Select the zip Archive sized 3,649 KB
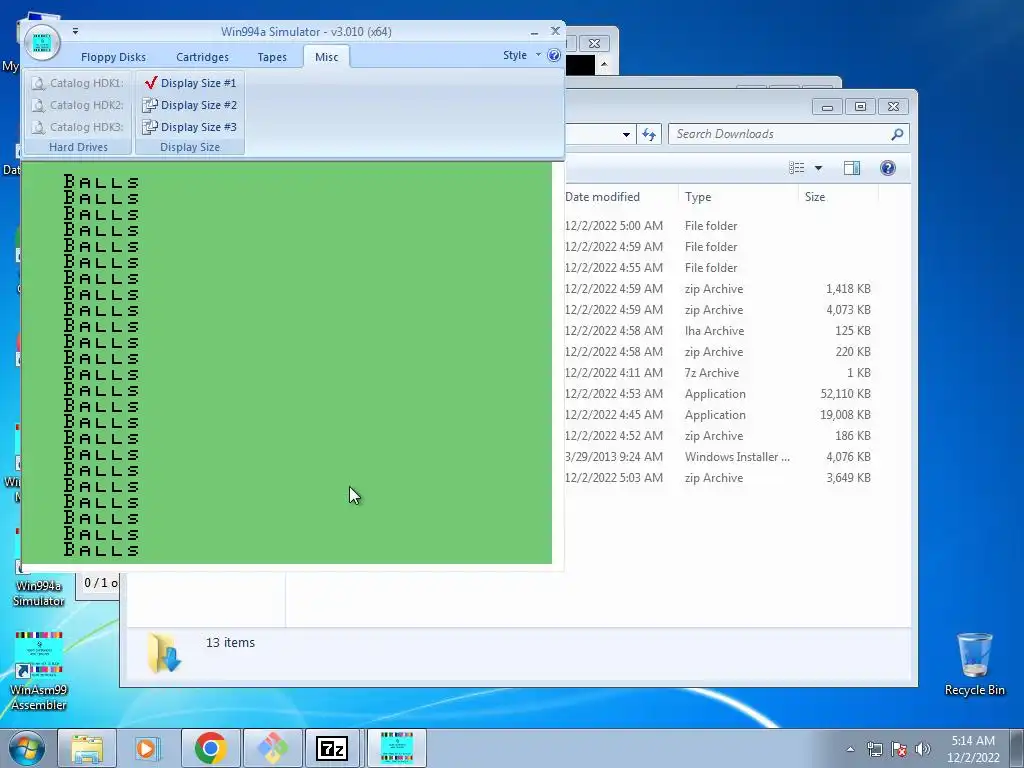This screenshot has width=1024, height=768. pyautogui.click(x=718, y=477)
